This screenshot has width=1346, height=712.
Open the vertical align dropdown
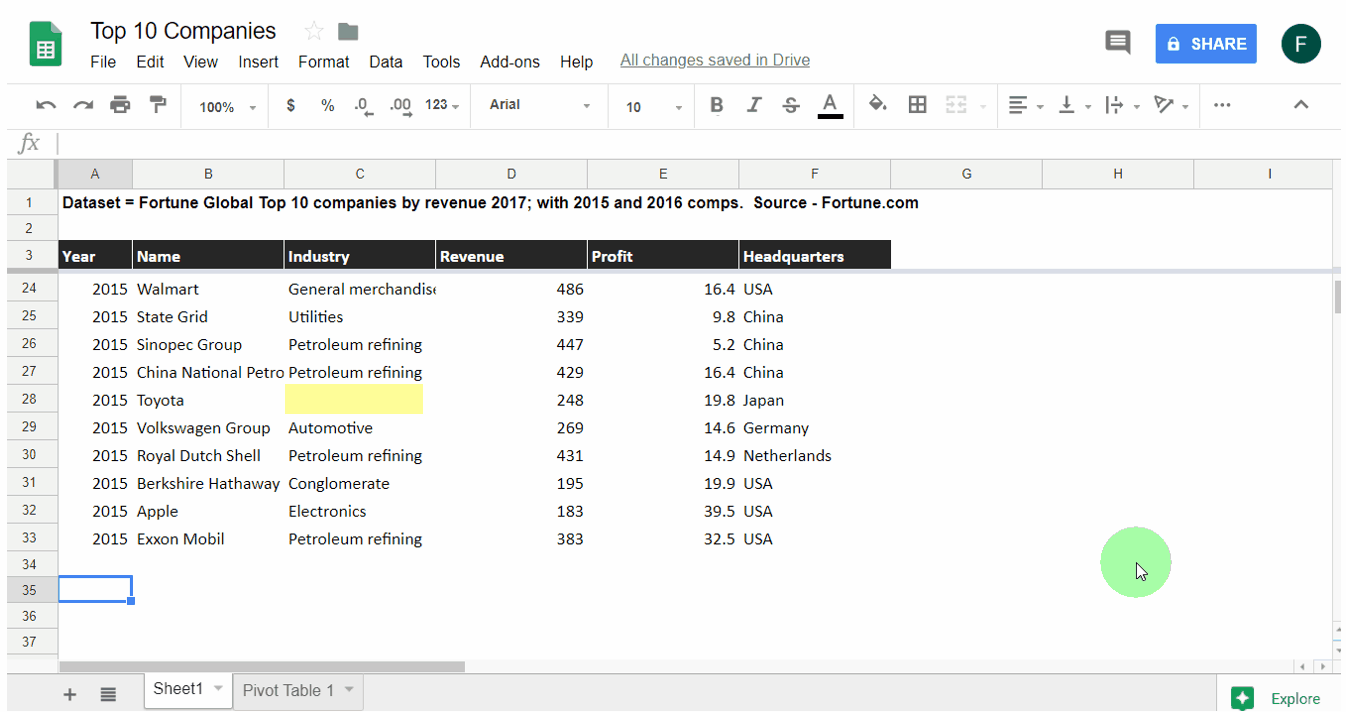click(1074, 105)
